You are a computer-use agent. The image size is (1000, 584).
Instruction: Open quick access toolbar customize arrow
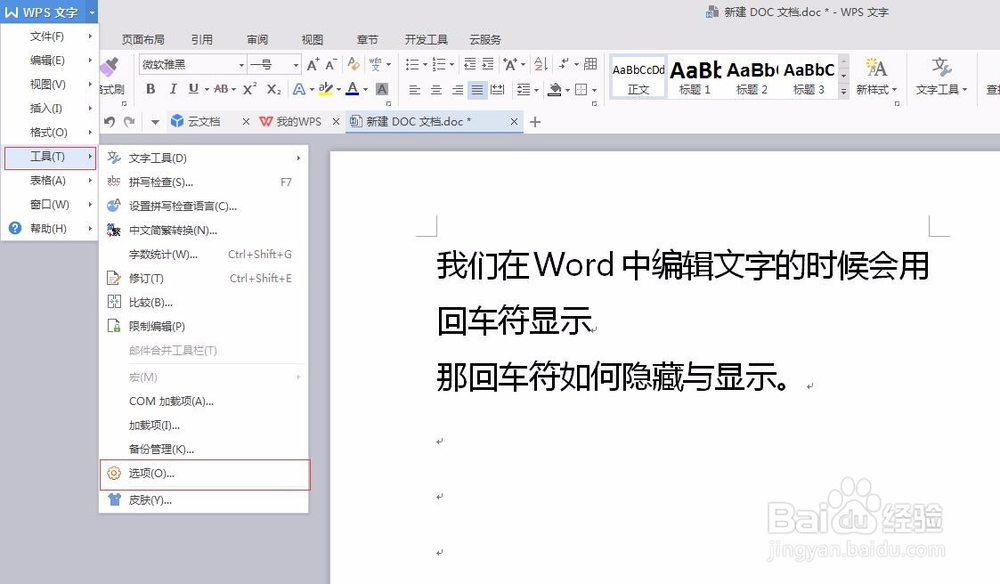coord(155,122)
